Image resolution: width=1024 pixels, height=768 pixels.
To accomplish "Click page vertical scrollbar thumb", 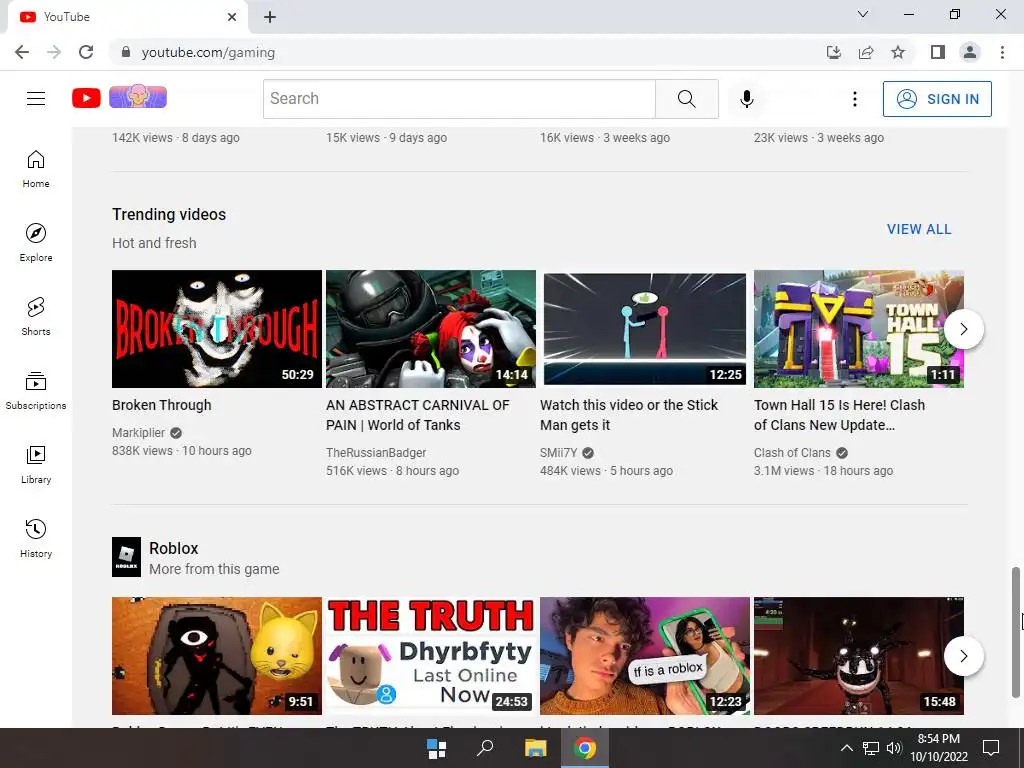I will pos(1016,632).
